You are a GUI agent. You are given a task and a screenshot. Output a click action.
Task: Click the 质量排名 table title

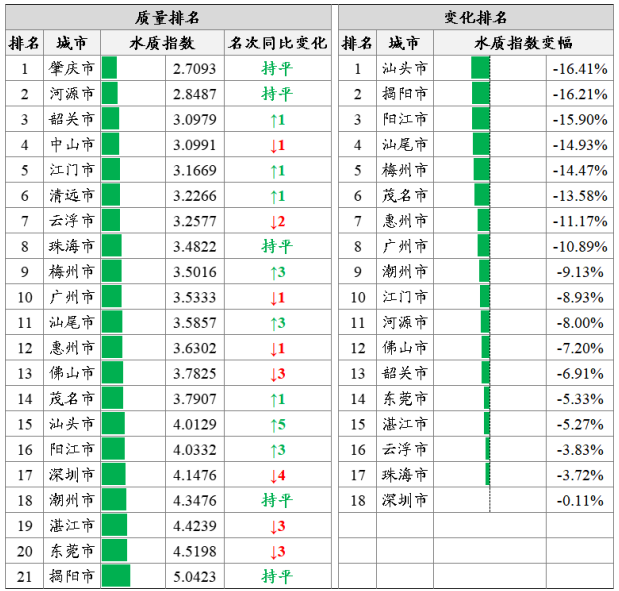click(x=168, y=17)
